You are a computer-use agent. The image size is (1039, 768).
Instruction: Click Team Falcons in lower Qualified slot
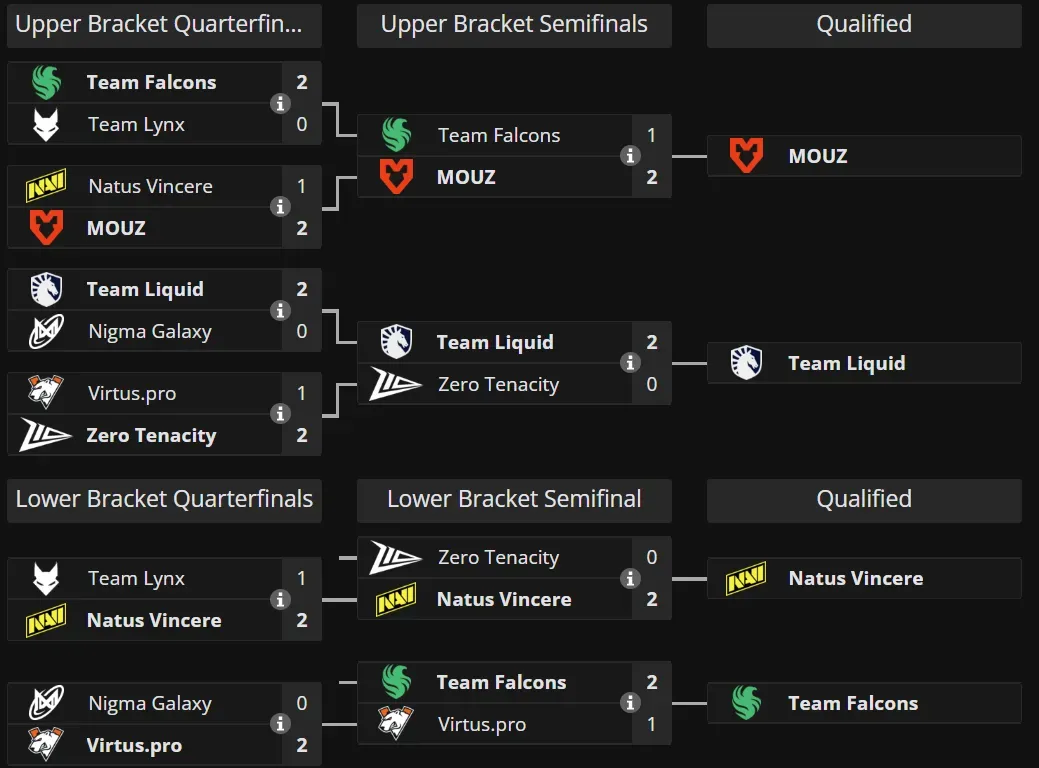point(852,703)
